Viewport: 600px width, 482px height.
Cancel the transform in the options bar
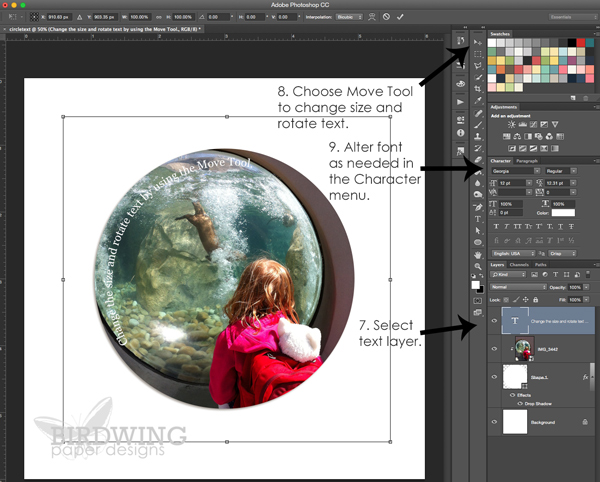pyautogui.click(x=386, y=17)
